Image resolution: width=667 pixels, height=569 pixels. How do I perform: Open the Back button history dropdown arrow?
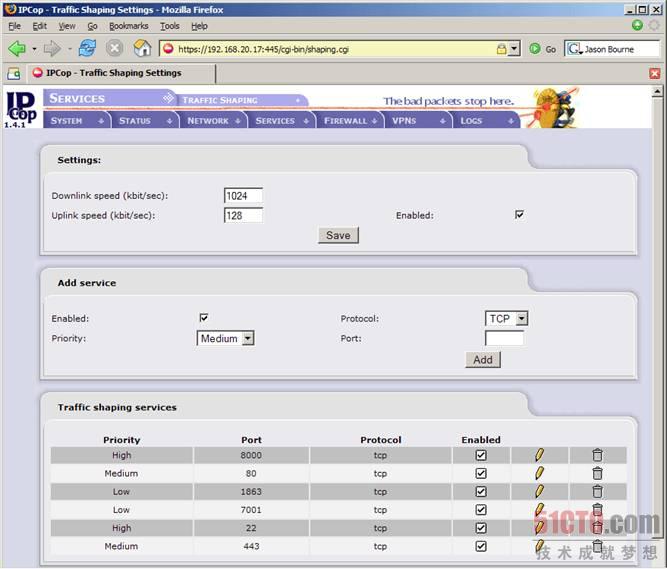[34, 49]
